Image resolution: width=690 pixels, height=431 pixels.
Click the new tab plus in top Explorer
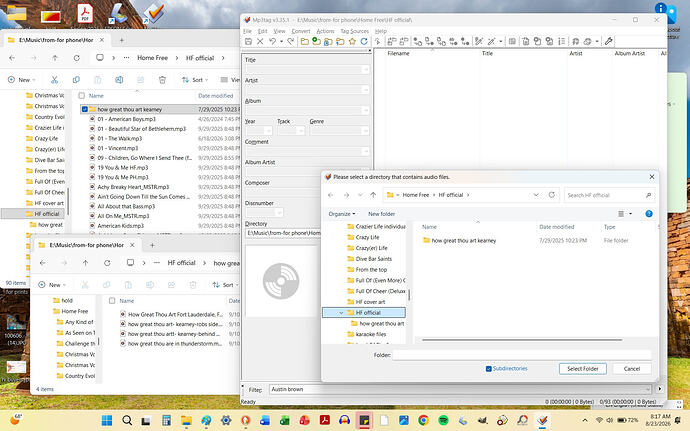121,40
